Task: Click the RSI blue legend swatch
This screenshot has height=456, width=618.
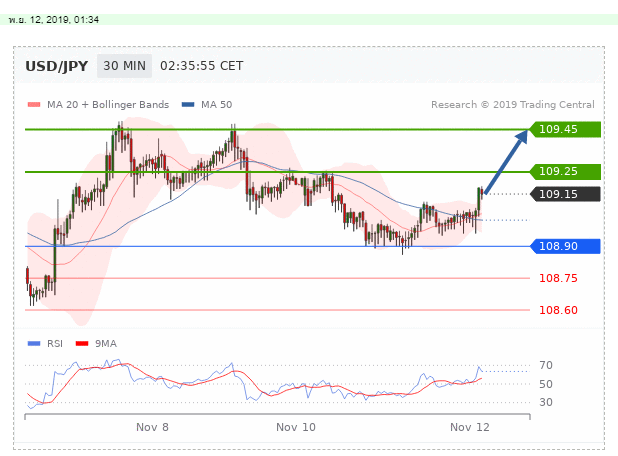Action: click(34, 344)
